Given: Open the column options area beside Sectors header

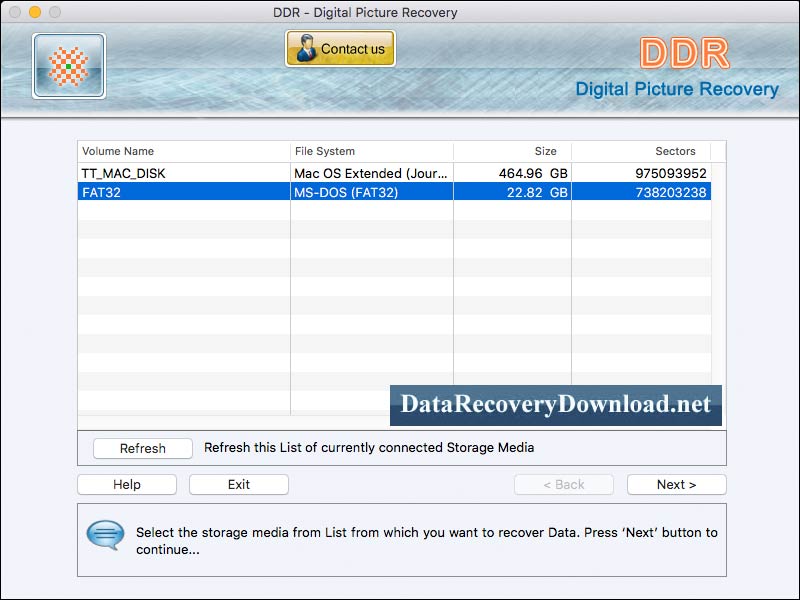Looking at the screenshot, I should [717, 151].
